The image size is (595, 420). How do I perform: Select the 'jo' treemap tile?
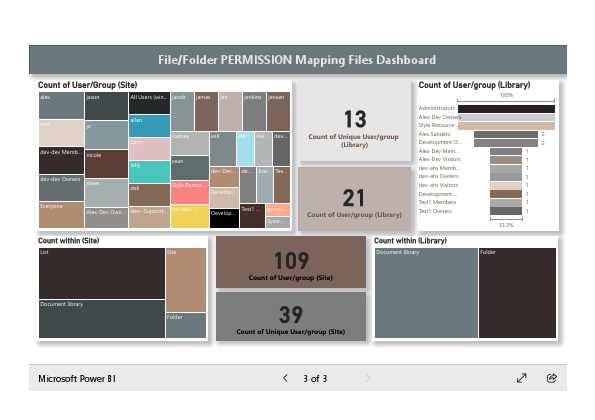(x=106, y=135)
